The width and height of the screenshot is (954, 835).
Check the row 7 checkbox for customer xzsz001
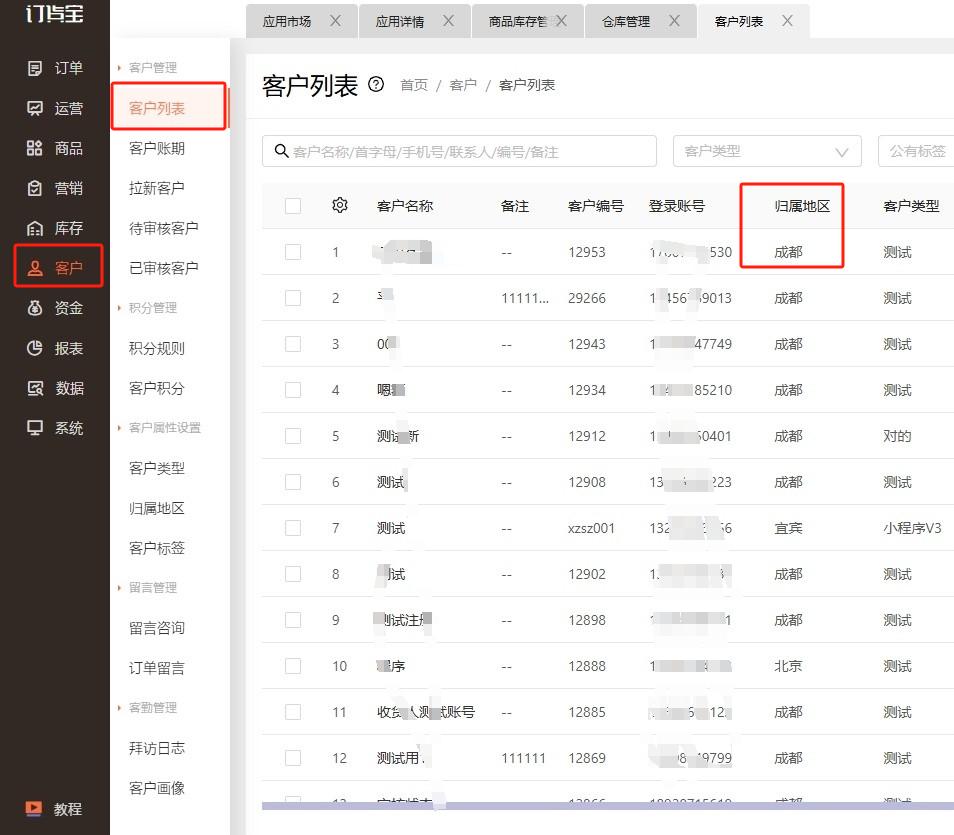pos(293,528)
